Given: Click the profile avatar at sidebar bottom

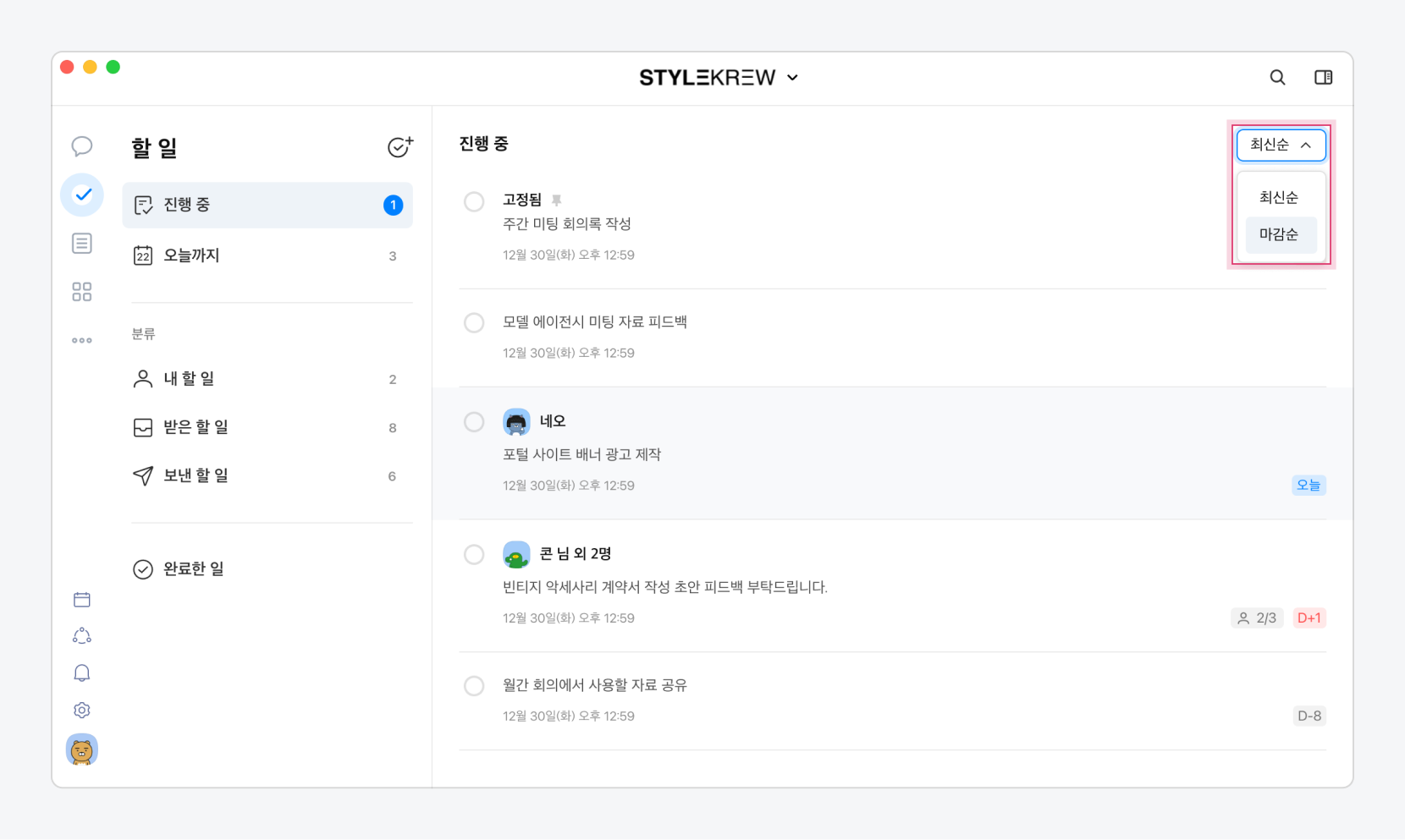Looking at the screenshot, I should [x=82, y=750].
